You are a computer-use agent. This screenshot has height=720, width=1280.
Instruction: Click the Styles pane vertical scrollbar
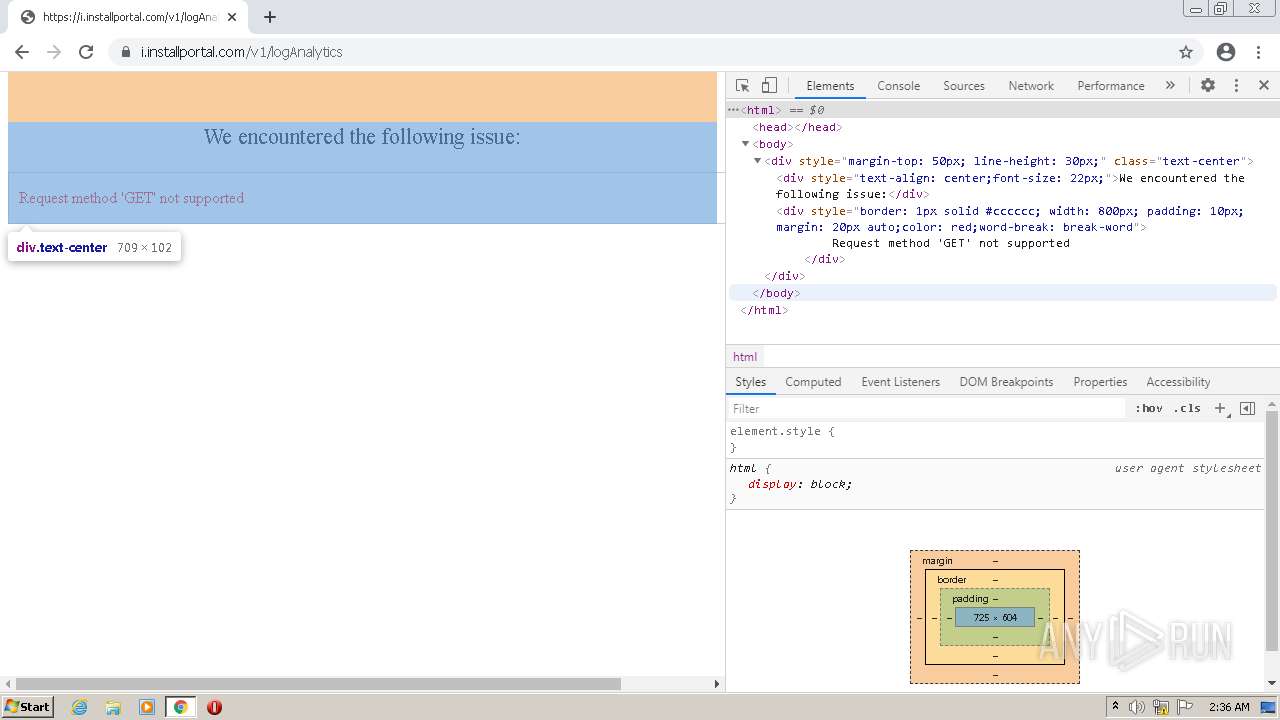tap(1272, 530)
